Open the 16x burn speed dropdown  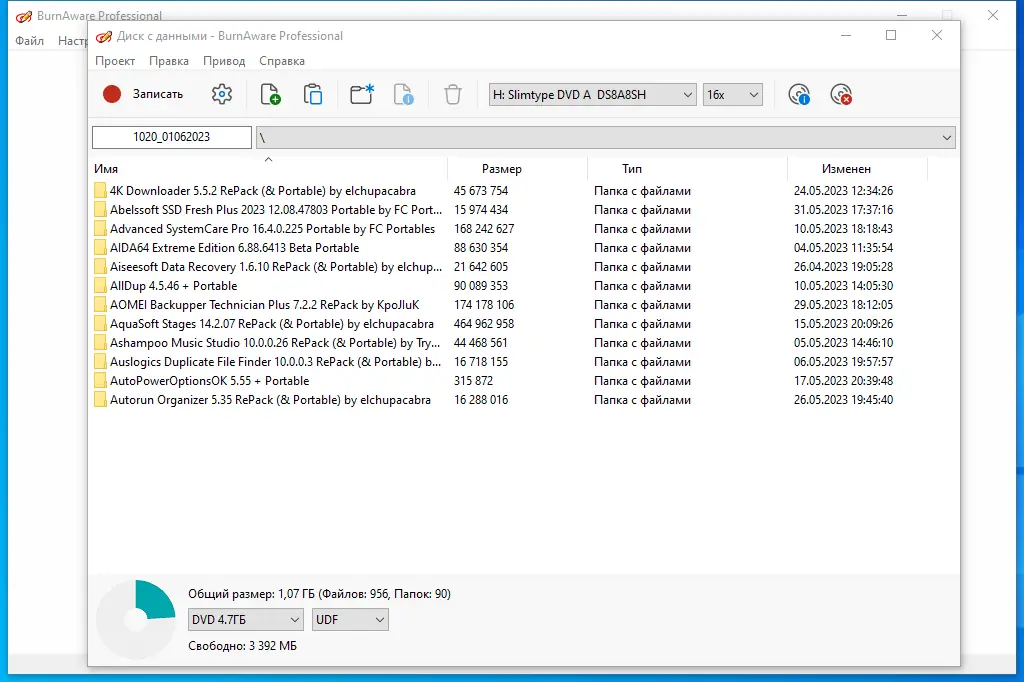point(733,95)
